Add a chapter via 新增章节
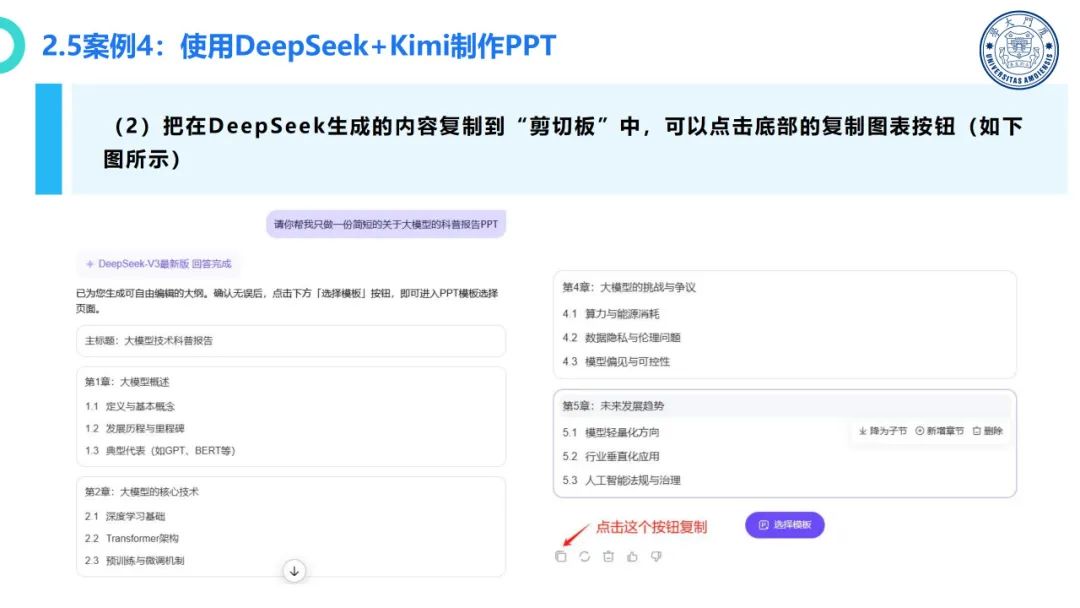This screenshot has width=1080, height=608. (939, 431)
